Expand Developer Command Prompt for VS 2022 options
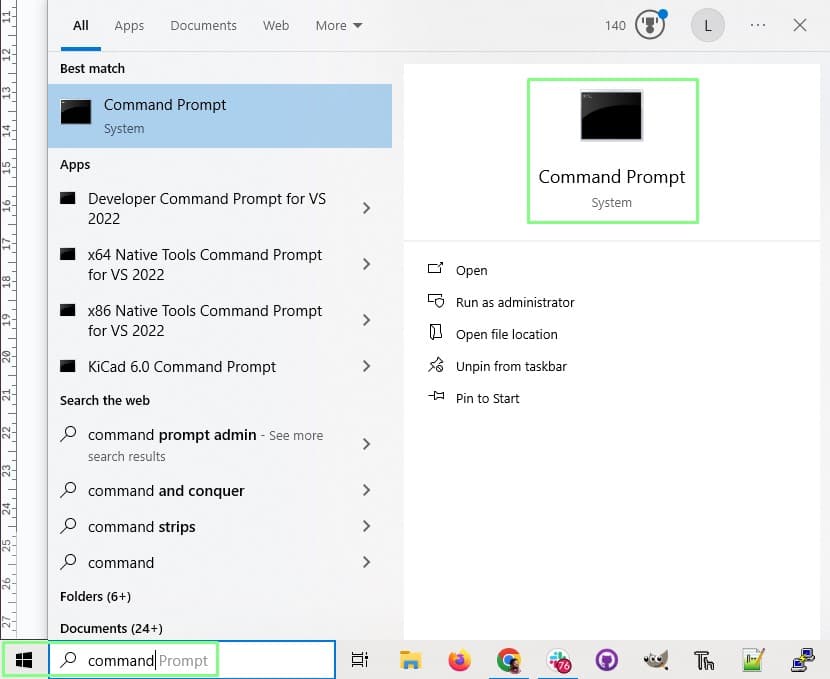830x679 pixels. click(366, 208)
